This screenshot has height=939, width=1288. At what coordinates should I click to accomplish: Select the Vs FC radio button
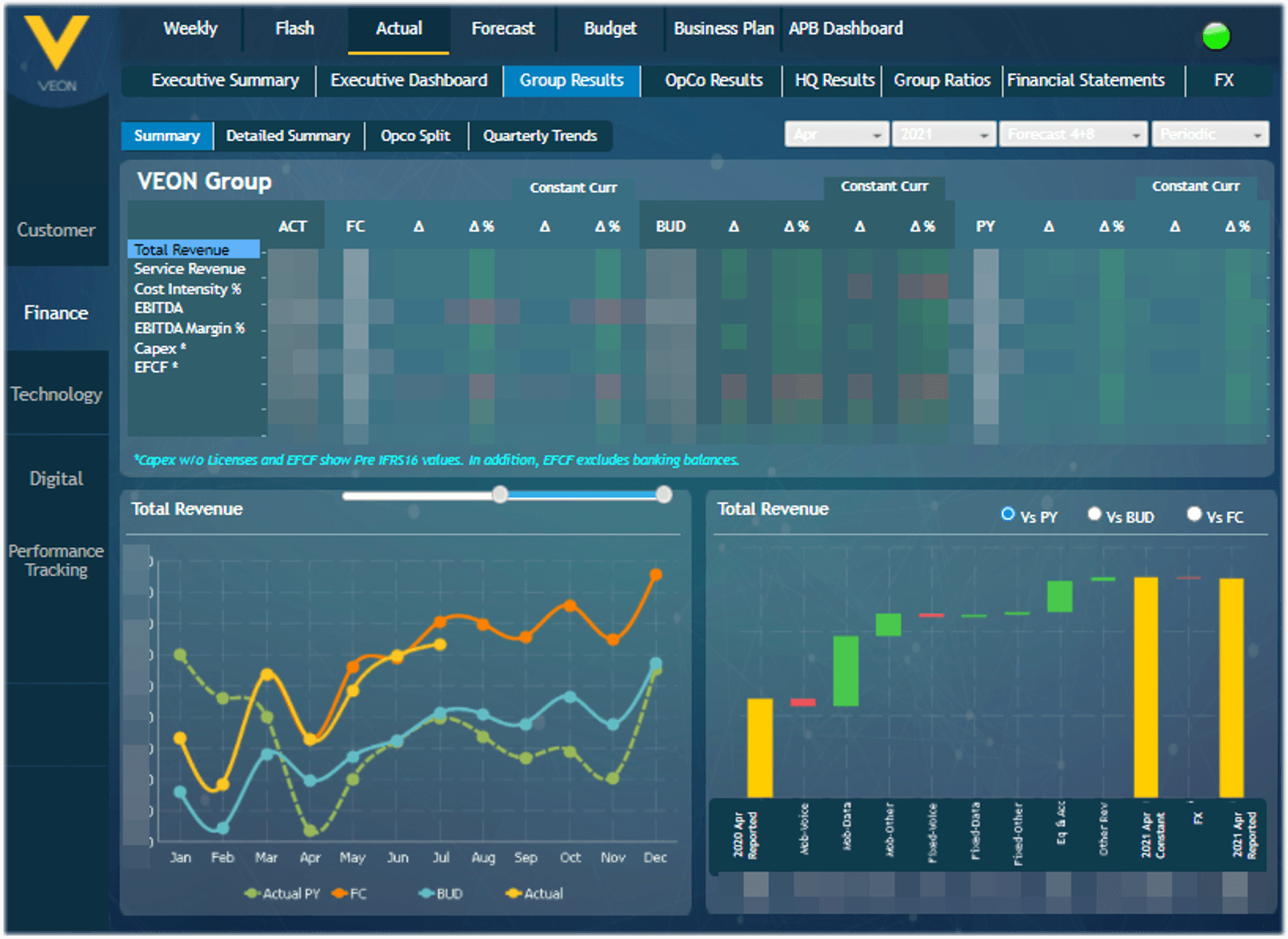coord(1194,514)
